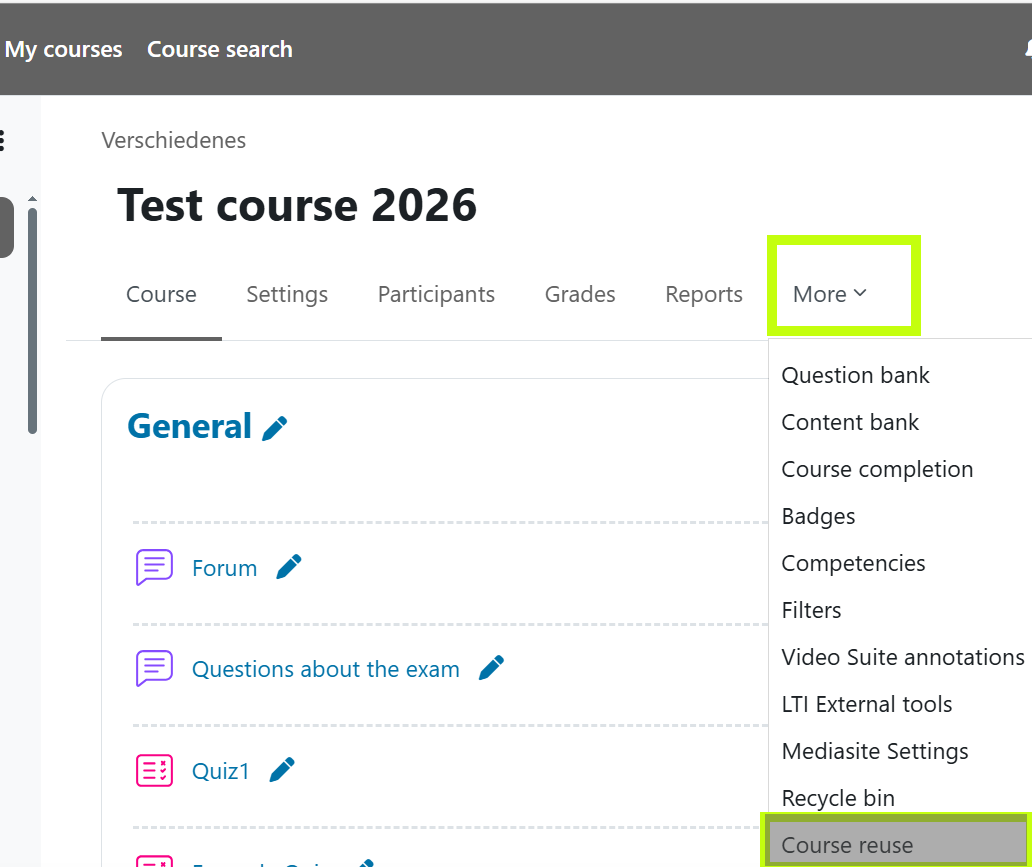
Task: Click the edit pencil beside Forum
Action: point(288,567)
